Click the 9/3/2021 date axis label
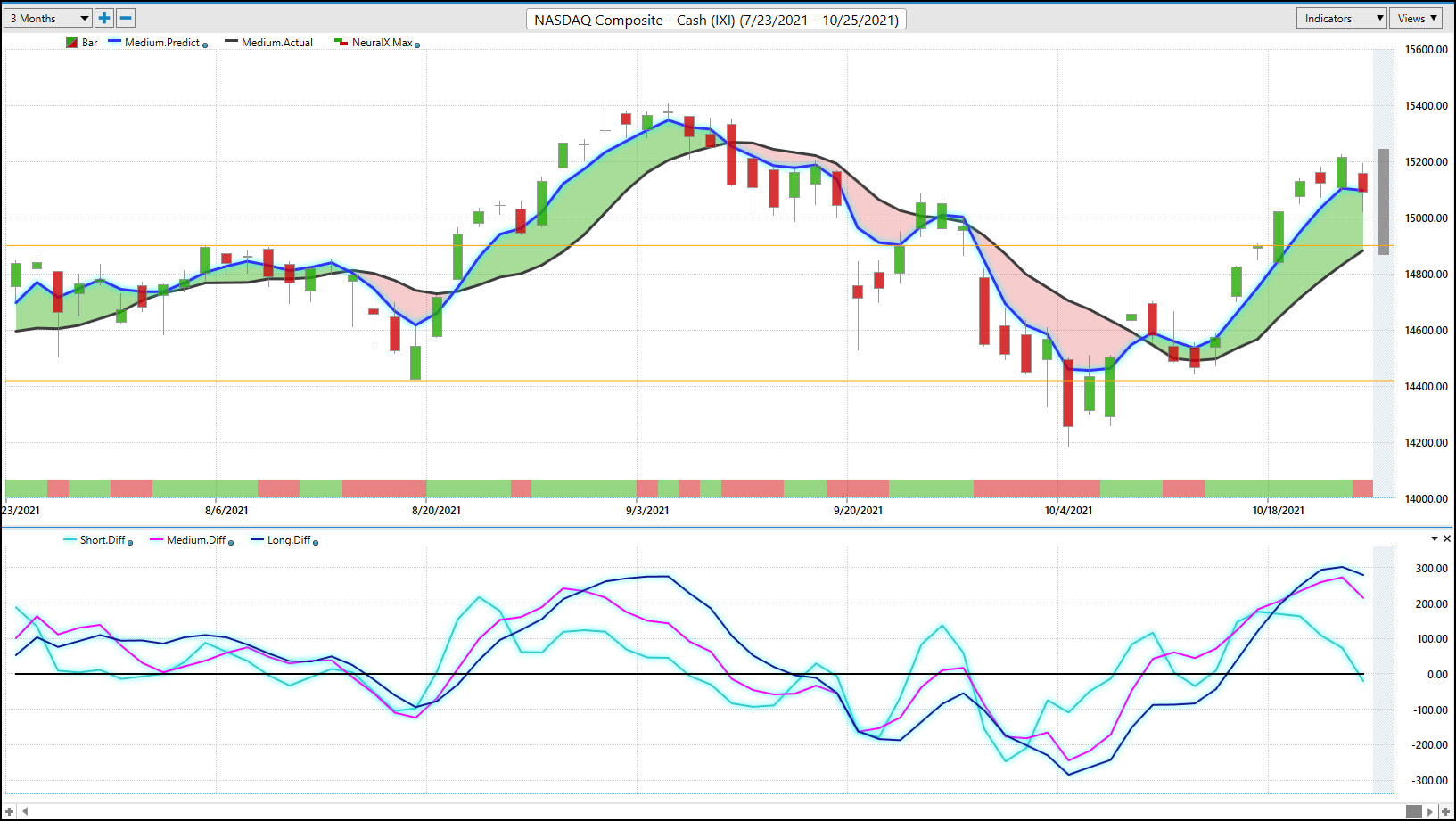The image size is (1456, 821). (647, 511)
